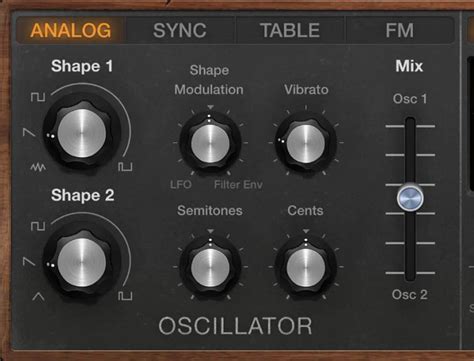
Task: Click the Vibrato knob
Action: (x=305, y=143)
